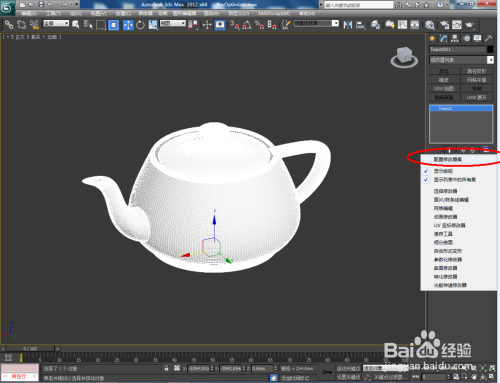
Task: Select the Unlink Selection tool
Action: [21, 24]
